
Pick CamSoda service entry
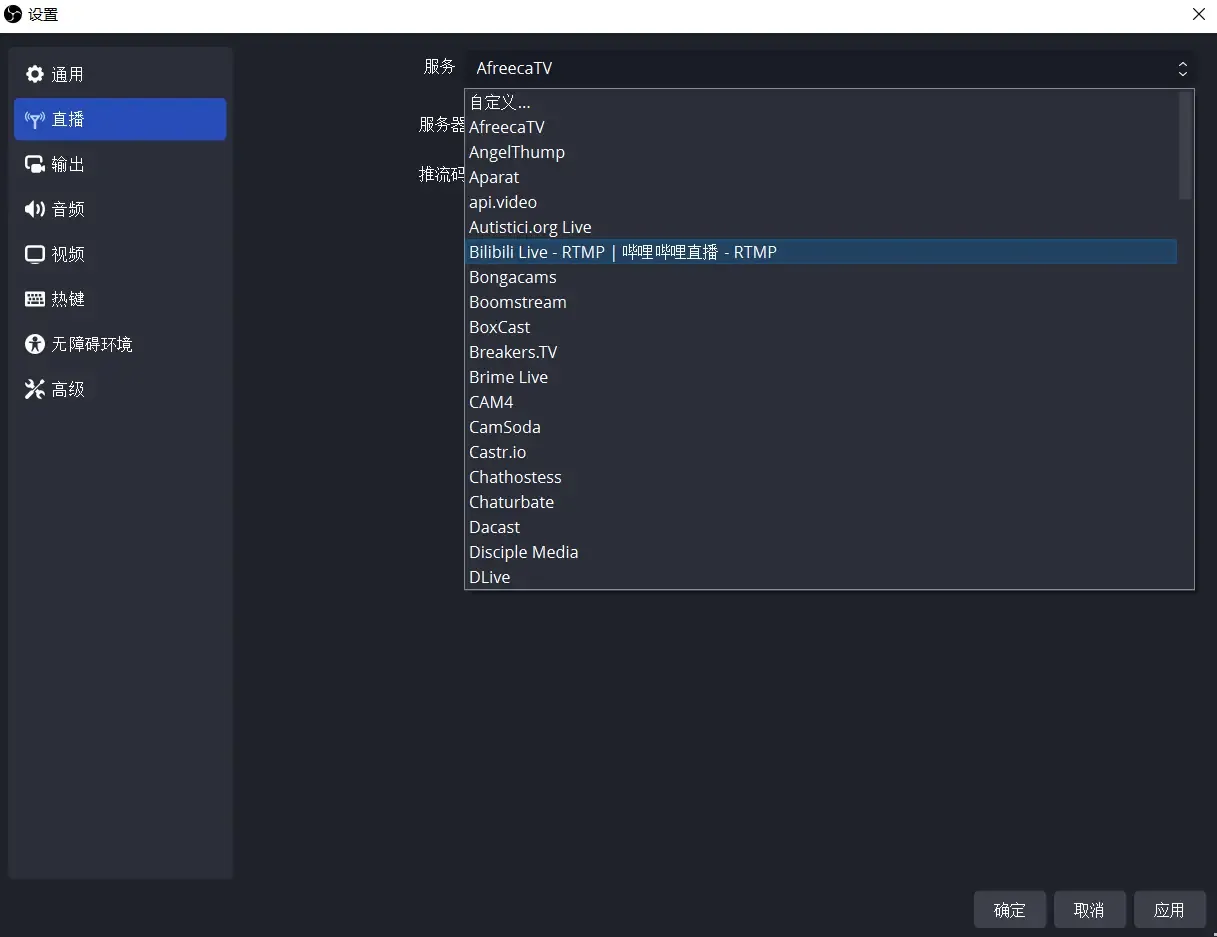tap(821, 427)
